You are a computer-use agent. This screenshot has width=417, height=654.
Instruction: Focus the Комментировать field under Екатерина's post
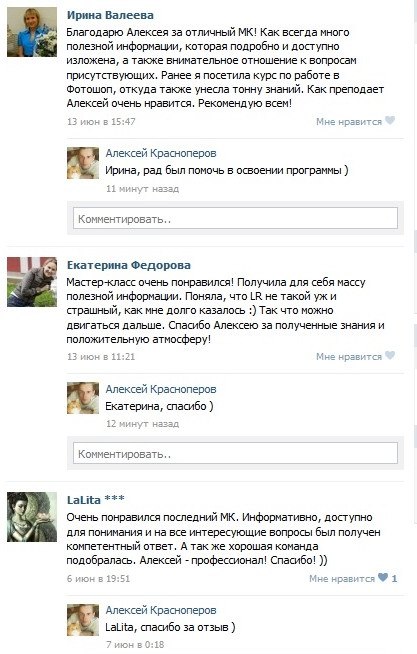click(235, 453)
